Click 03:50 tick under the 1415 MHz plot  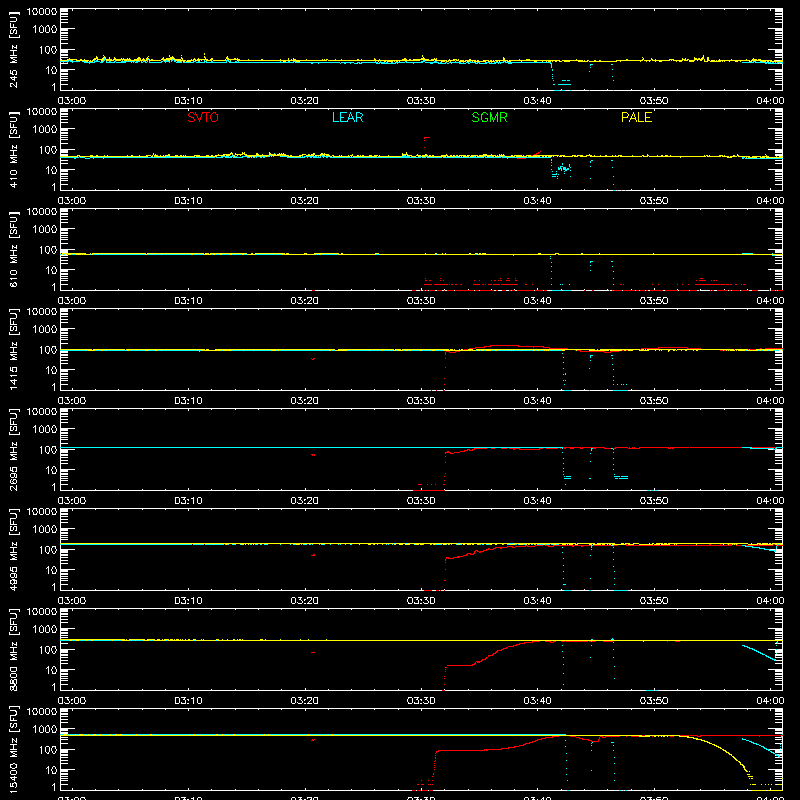tap(654, 401)
